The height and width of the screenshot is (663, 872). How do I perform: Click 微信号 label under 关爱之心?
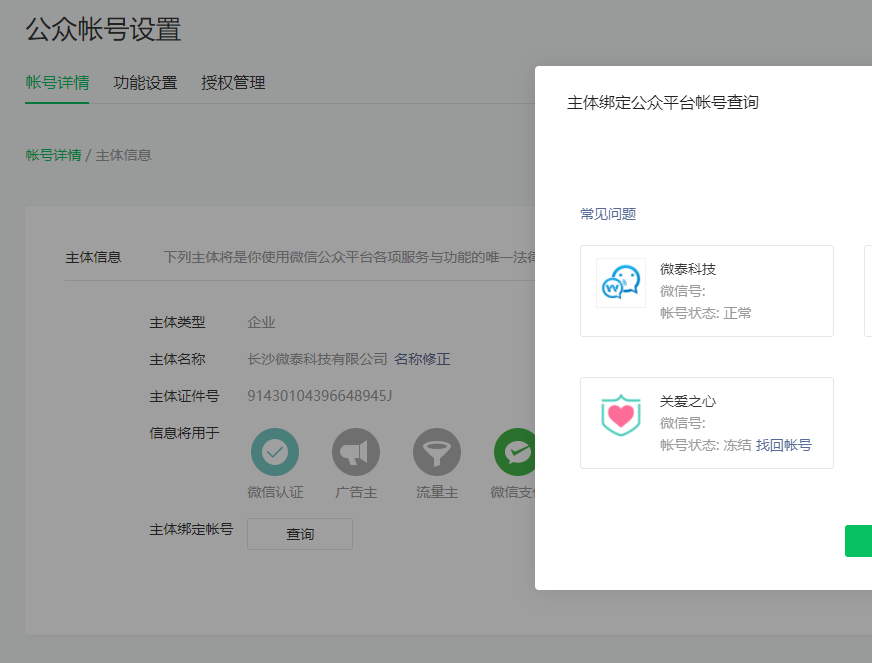(x=682, y=423)
